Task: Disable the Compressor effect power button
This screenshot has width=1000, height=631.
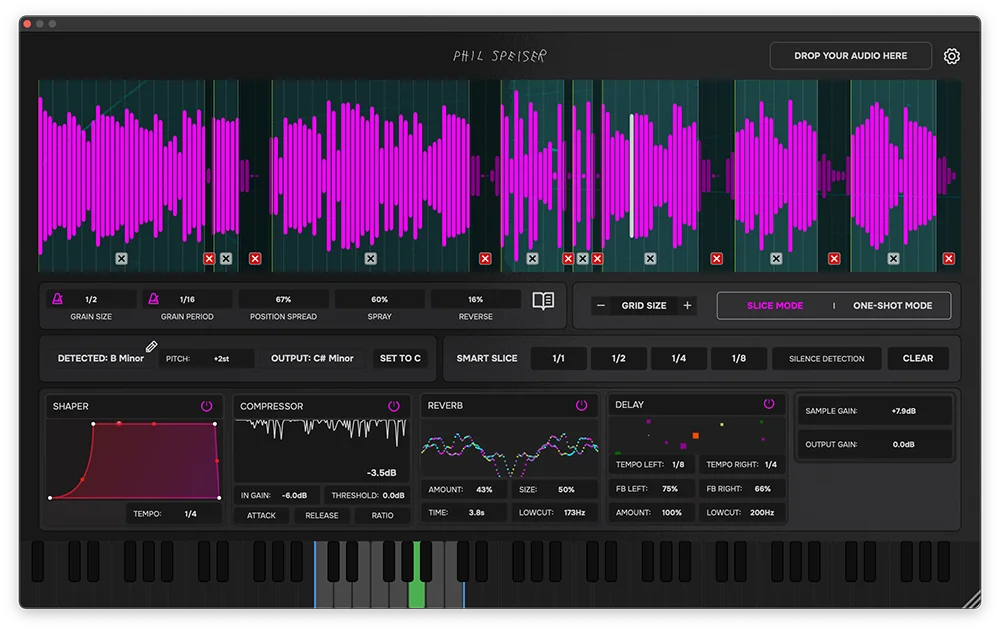Action: coord(394,406)
